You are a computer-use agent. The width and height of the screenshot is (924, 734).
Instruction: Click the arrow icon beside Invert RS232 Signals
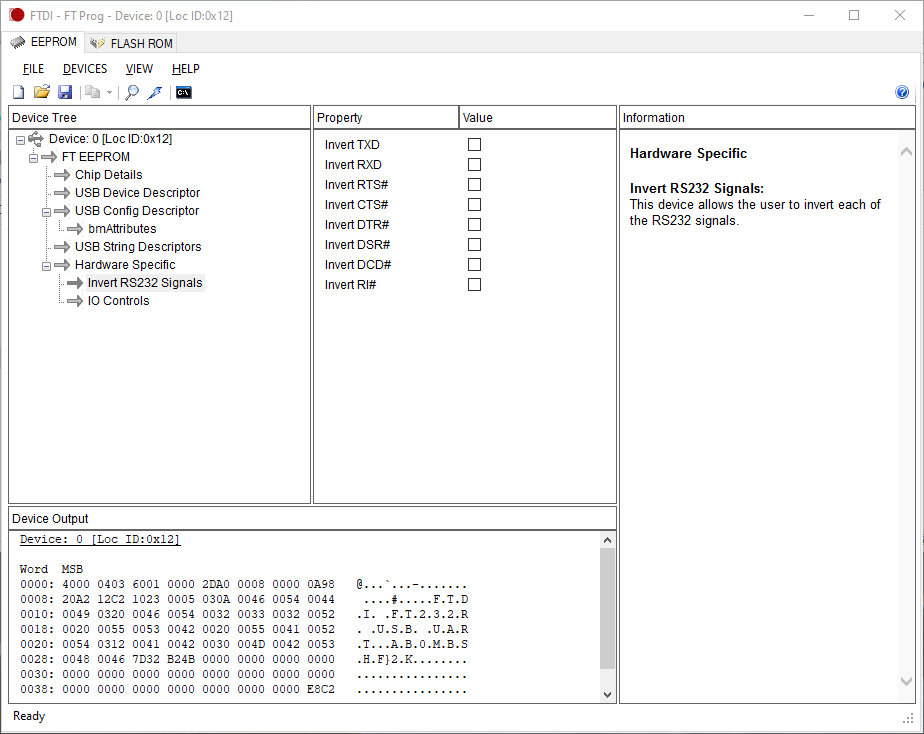coord(75,283)
